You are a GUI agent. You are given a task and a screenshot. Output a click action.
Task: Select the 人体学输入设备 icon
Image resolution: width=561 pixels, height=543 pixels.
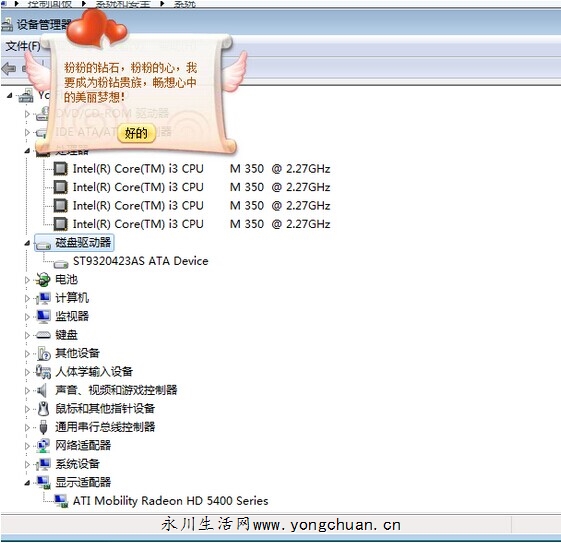43,372
